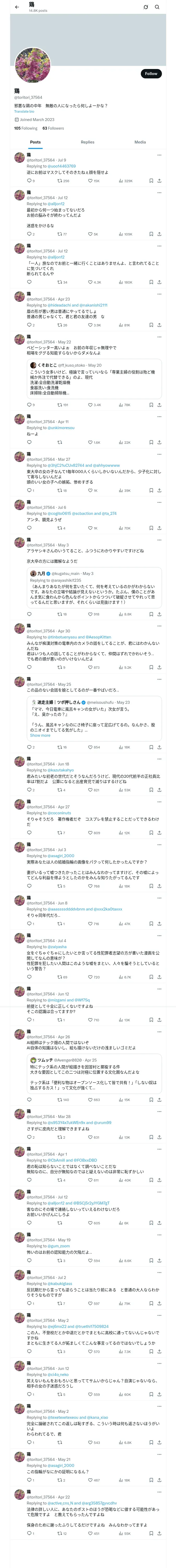Click the reply icon showing 9 on the Jul 9 tweet
This screenshot has width=176, height=1568.
29,181
